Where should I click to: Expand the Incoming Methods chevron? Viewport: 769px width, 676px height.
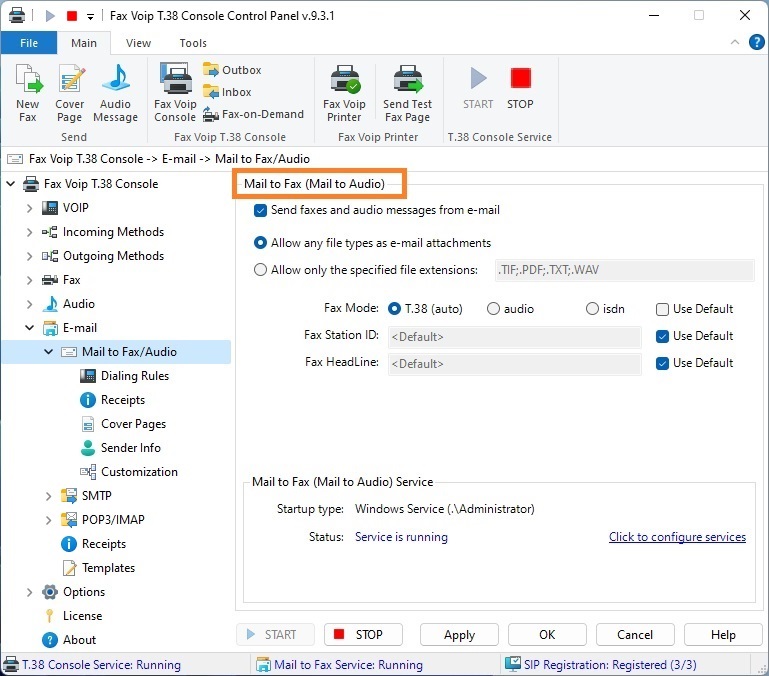point(29,232)
